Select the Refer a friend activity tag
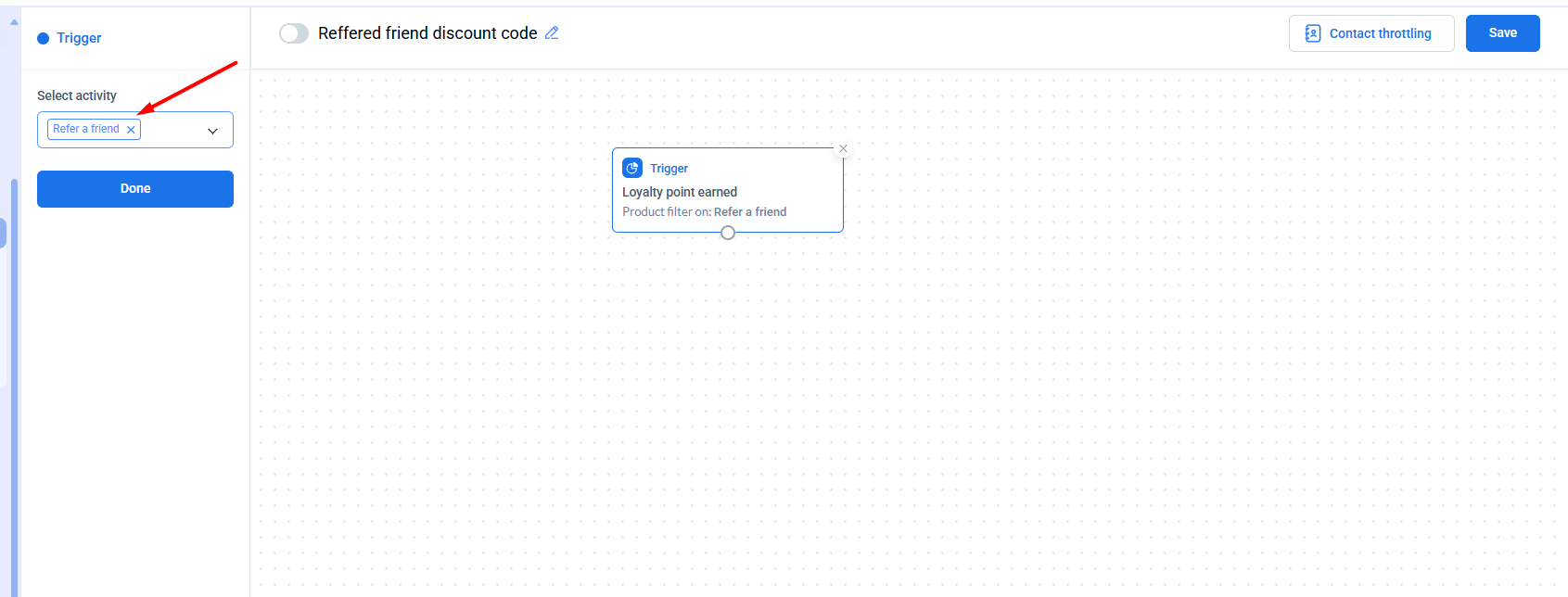Image resolution: width=1568 pixels, height=597 pixels. pos(85,129)
